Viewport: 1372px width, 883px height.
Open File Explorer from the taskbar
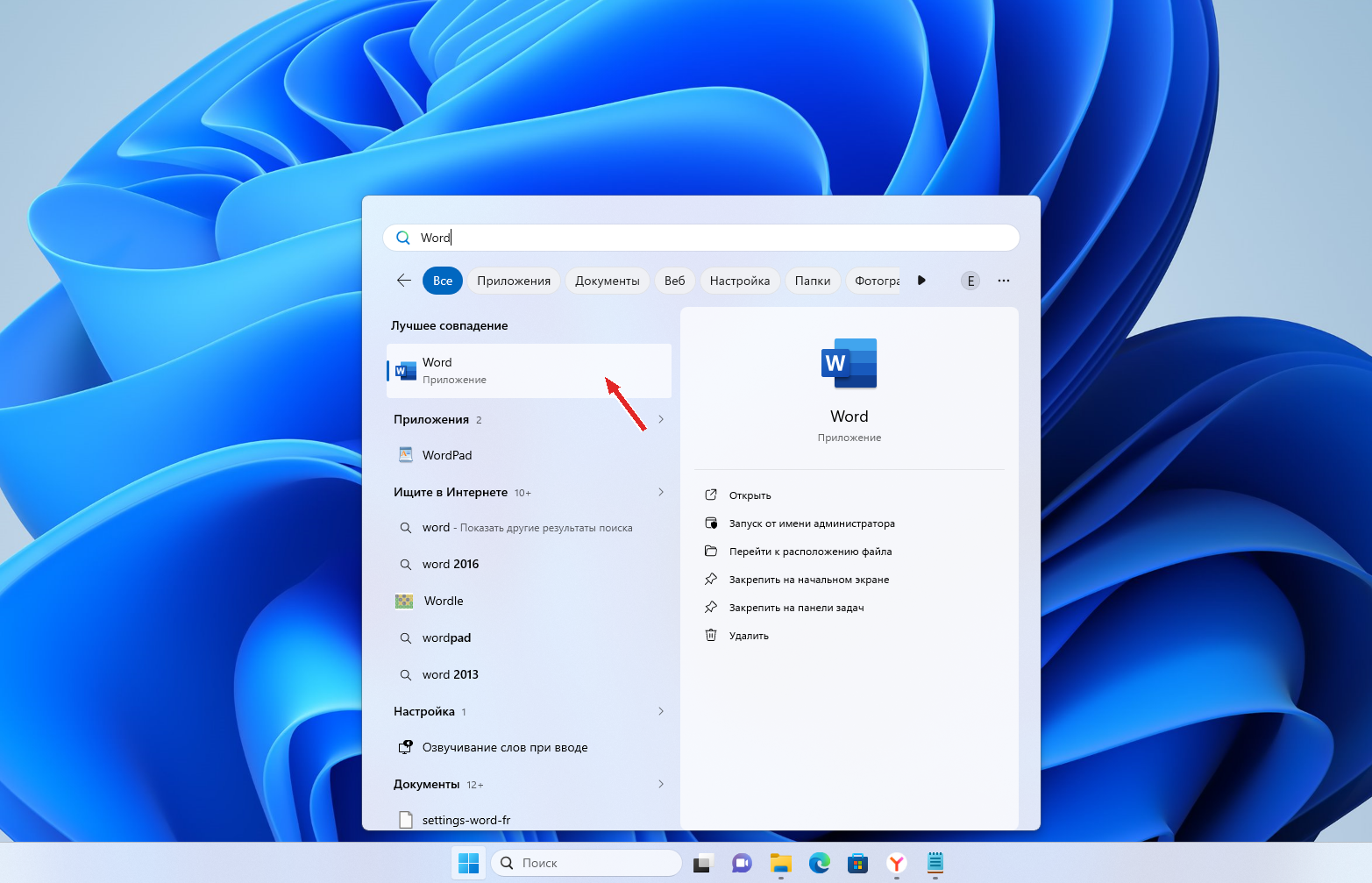(781, 863)
